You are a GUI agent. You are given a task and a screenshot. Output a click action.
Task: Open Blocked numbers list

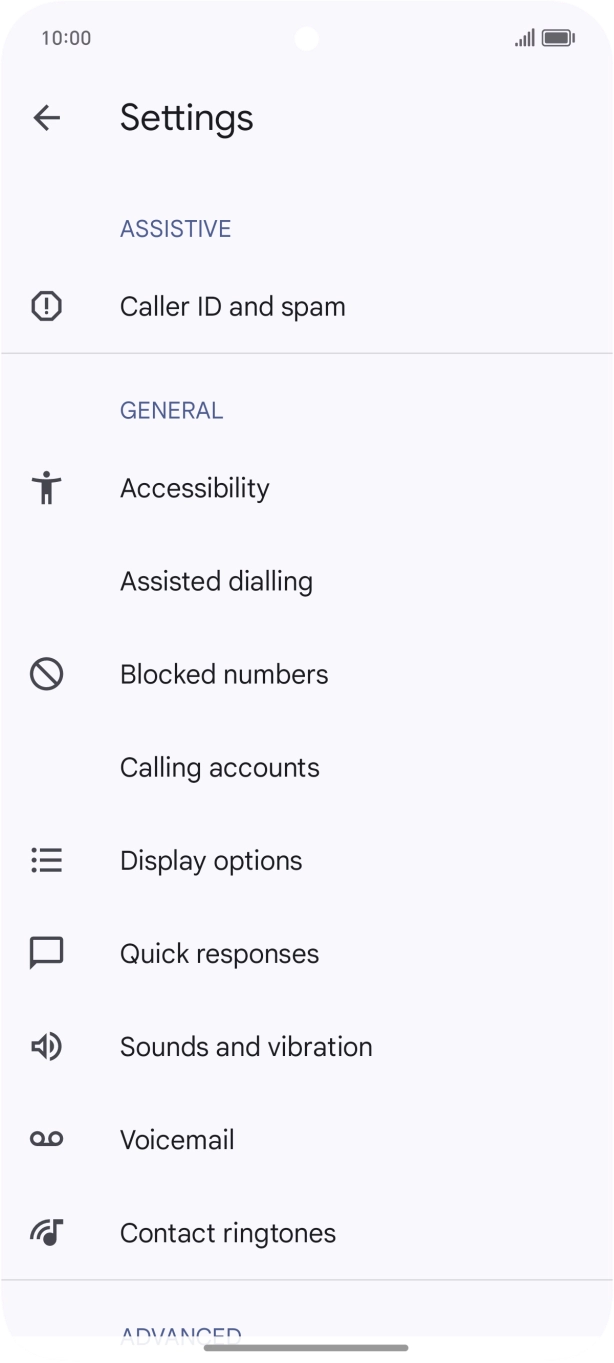coord(224,674)
